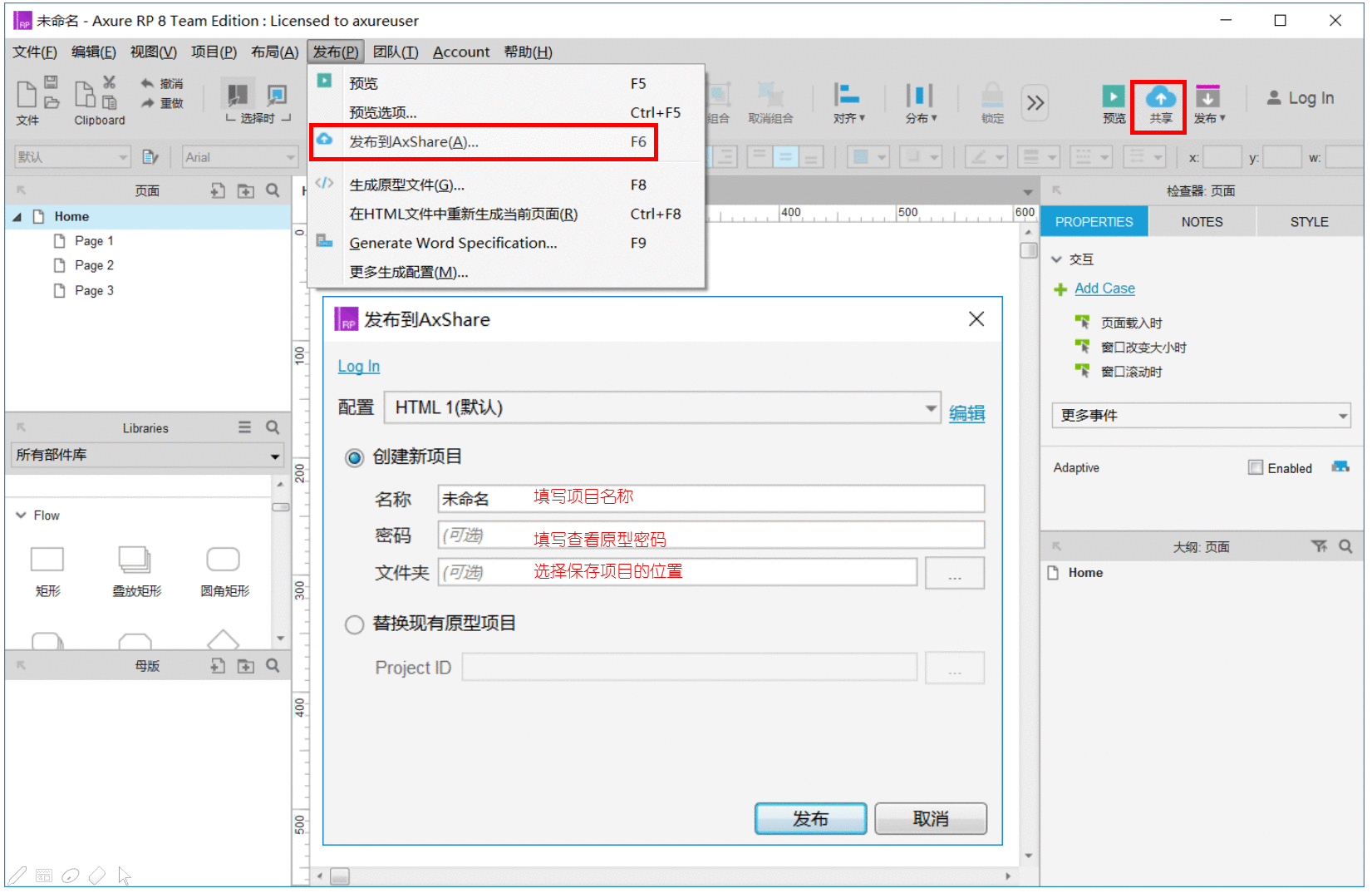The image size is (1372, 893).
Task: Click the New File icon
Action: tap(27, 94)
